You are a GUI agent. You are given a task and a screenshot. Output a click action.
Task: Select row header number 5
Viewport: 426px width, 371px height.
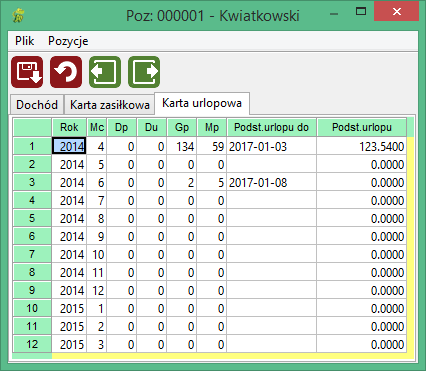pos(32,218)
